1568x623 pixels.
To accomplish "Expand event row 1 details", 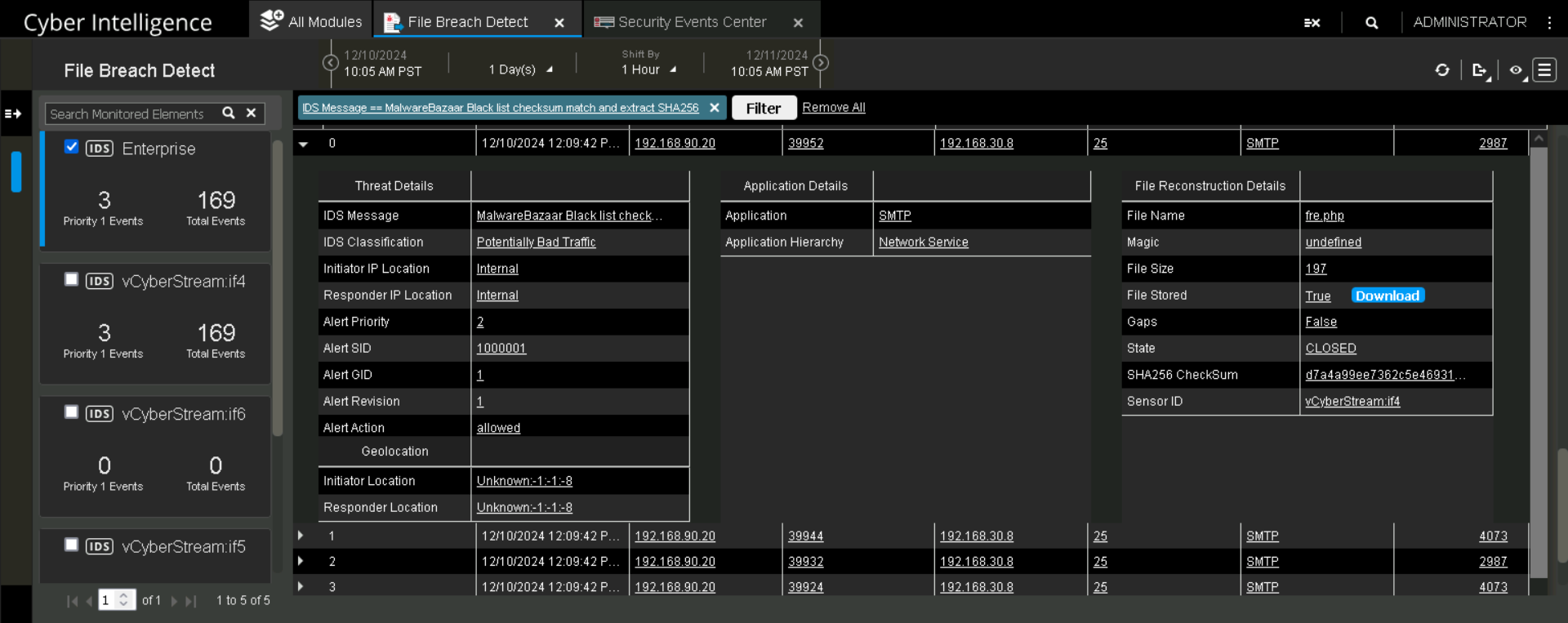I will click(301, 536).
